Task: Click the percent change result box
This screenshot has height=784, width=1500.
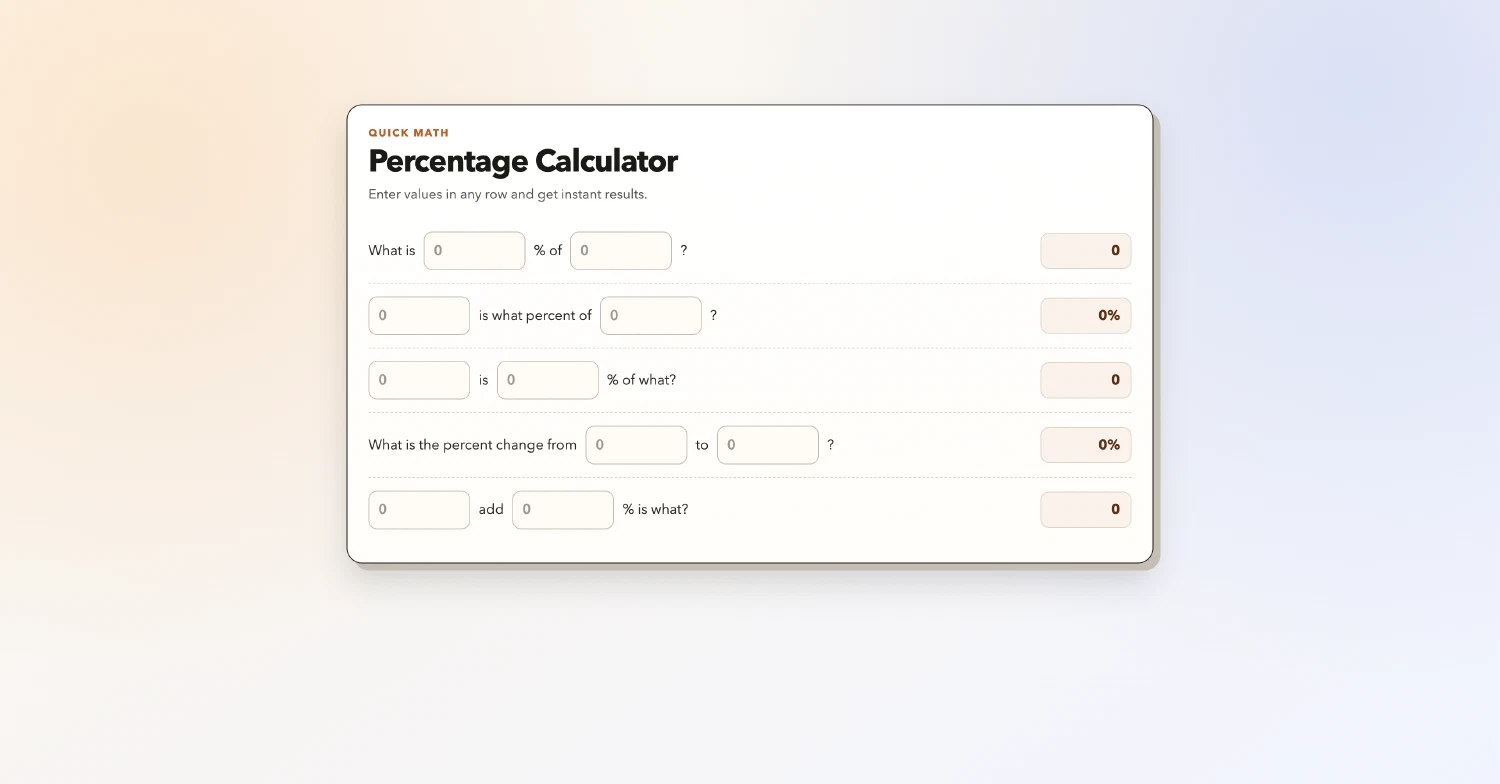Action: pyautogui.click(x=1085, y=445)
